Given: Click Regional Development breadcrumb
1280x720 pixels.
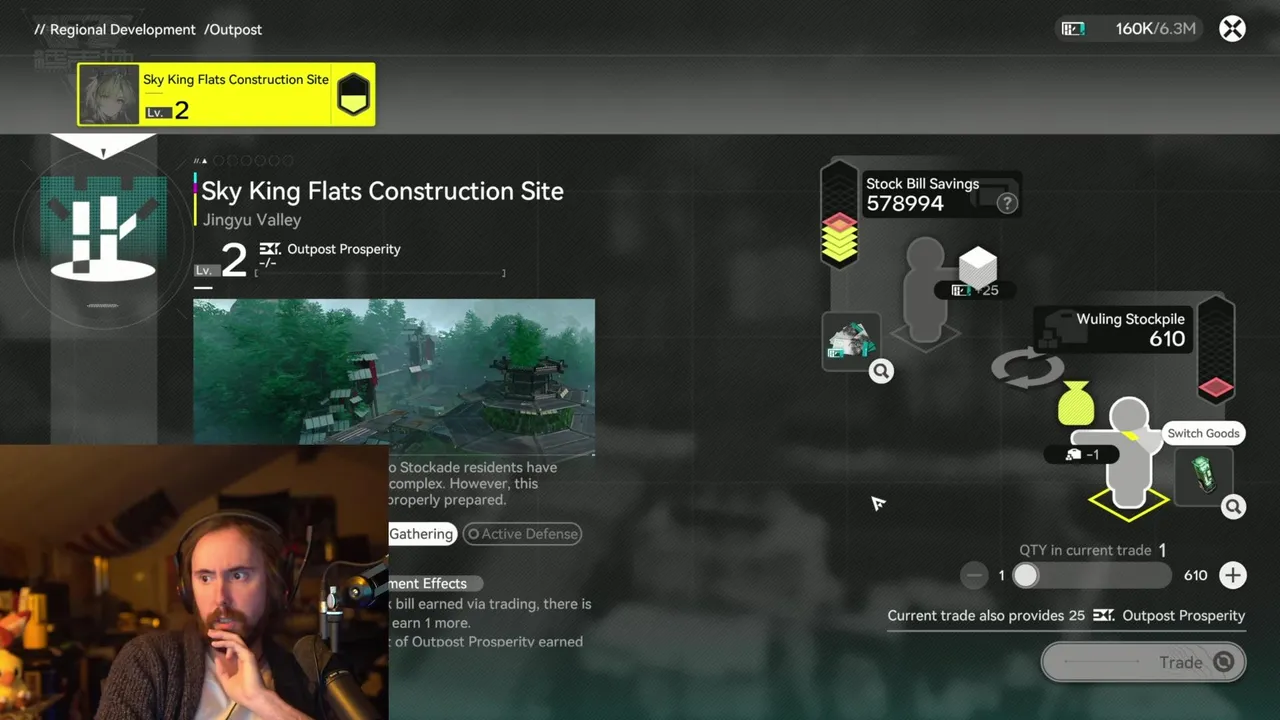Looking at the screenshot, I should click(122, 29).
